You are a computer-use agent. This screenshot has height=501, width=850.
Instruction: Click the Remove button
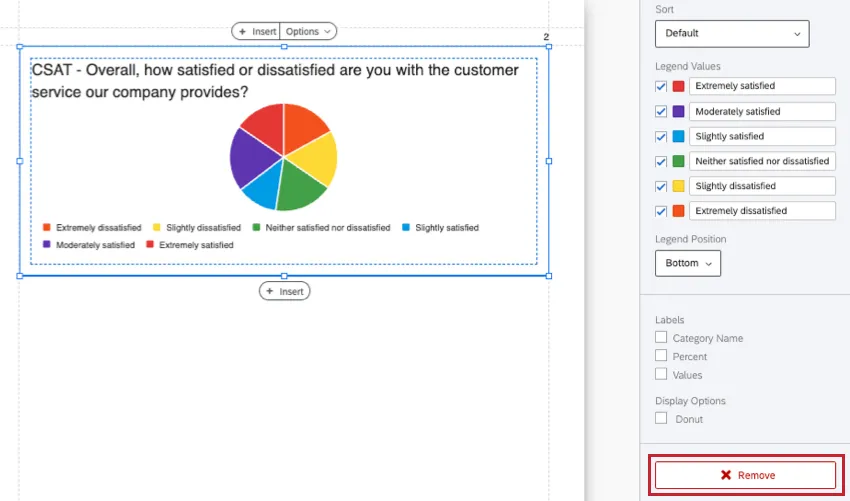745,475
